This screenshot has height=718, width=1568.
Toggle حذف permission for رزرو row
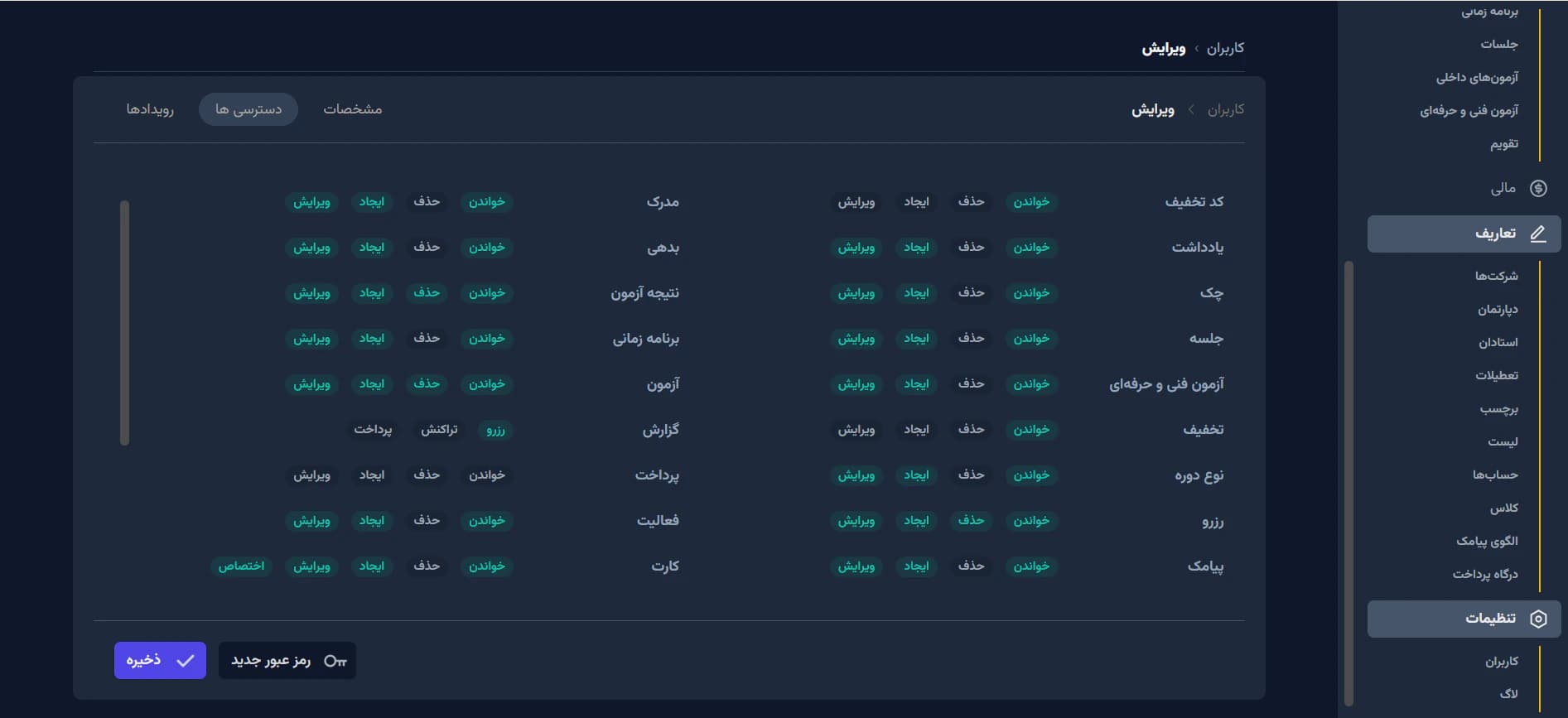(971, 521)
